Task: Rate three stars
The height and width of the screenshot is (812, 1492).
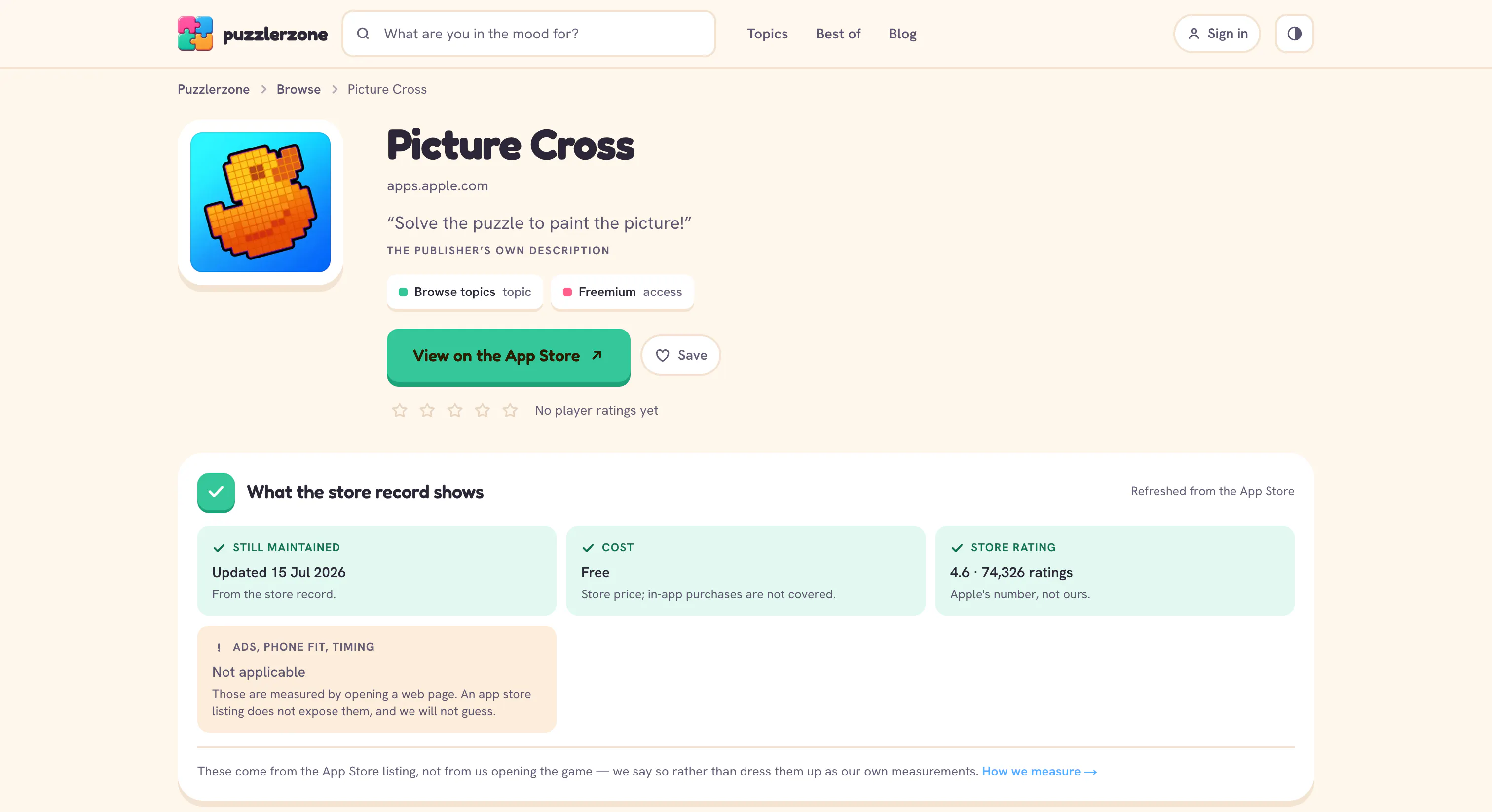Action: 455,410
